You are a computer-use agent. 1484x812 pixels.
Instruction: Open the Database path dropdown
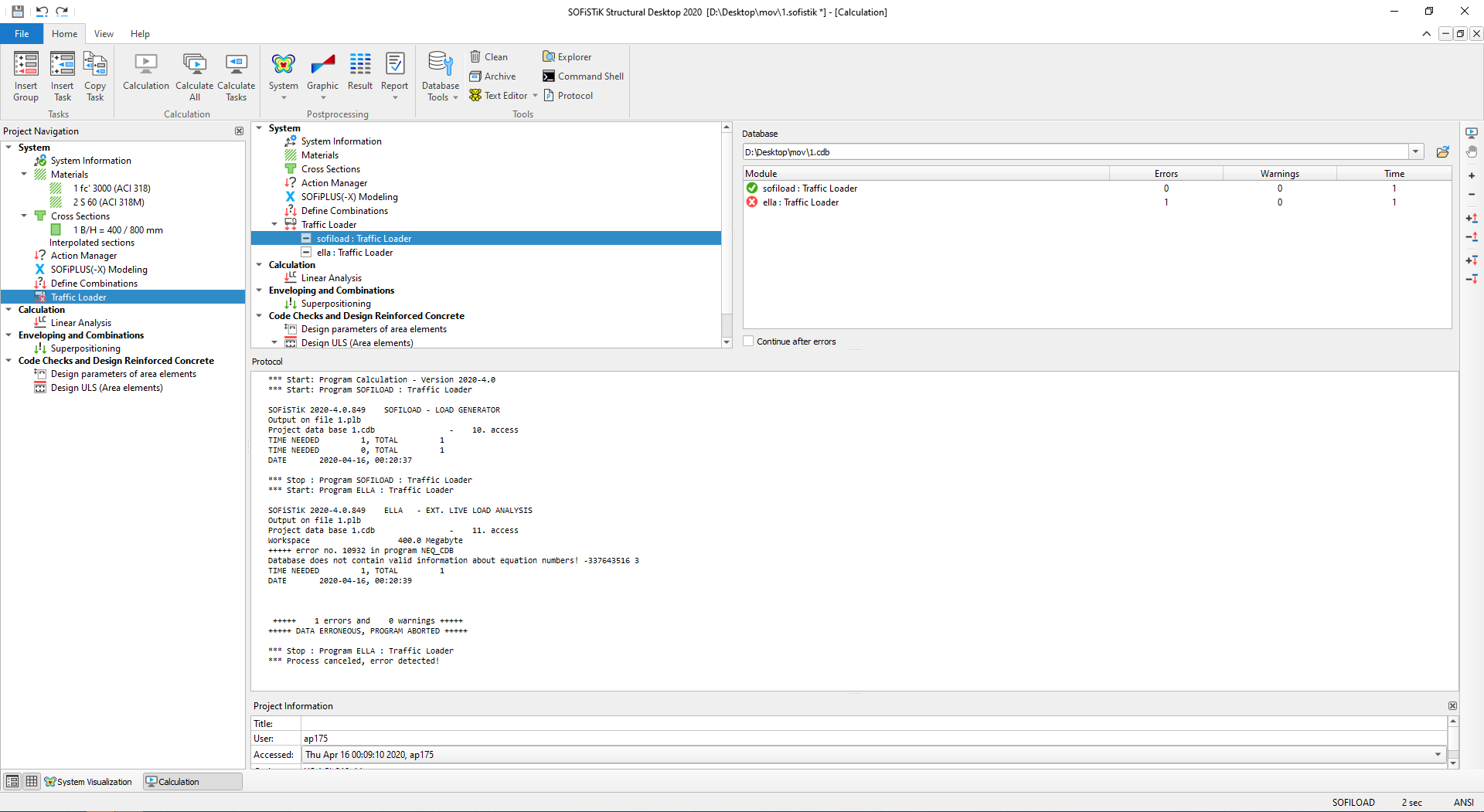coord(1415,152)
